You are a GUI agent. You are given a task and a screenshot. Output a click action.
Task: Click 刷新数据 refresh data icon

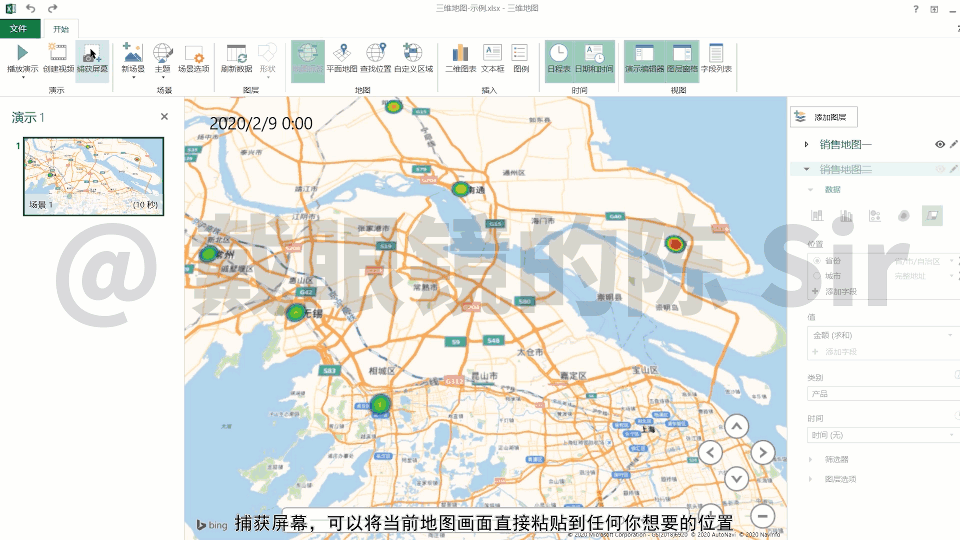236,54
